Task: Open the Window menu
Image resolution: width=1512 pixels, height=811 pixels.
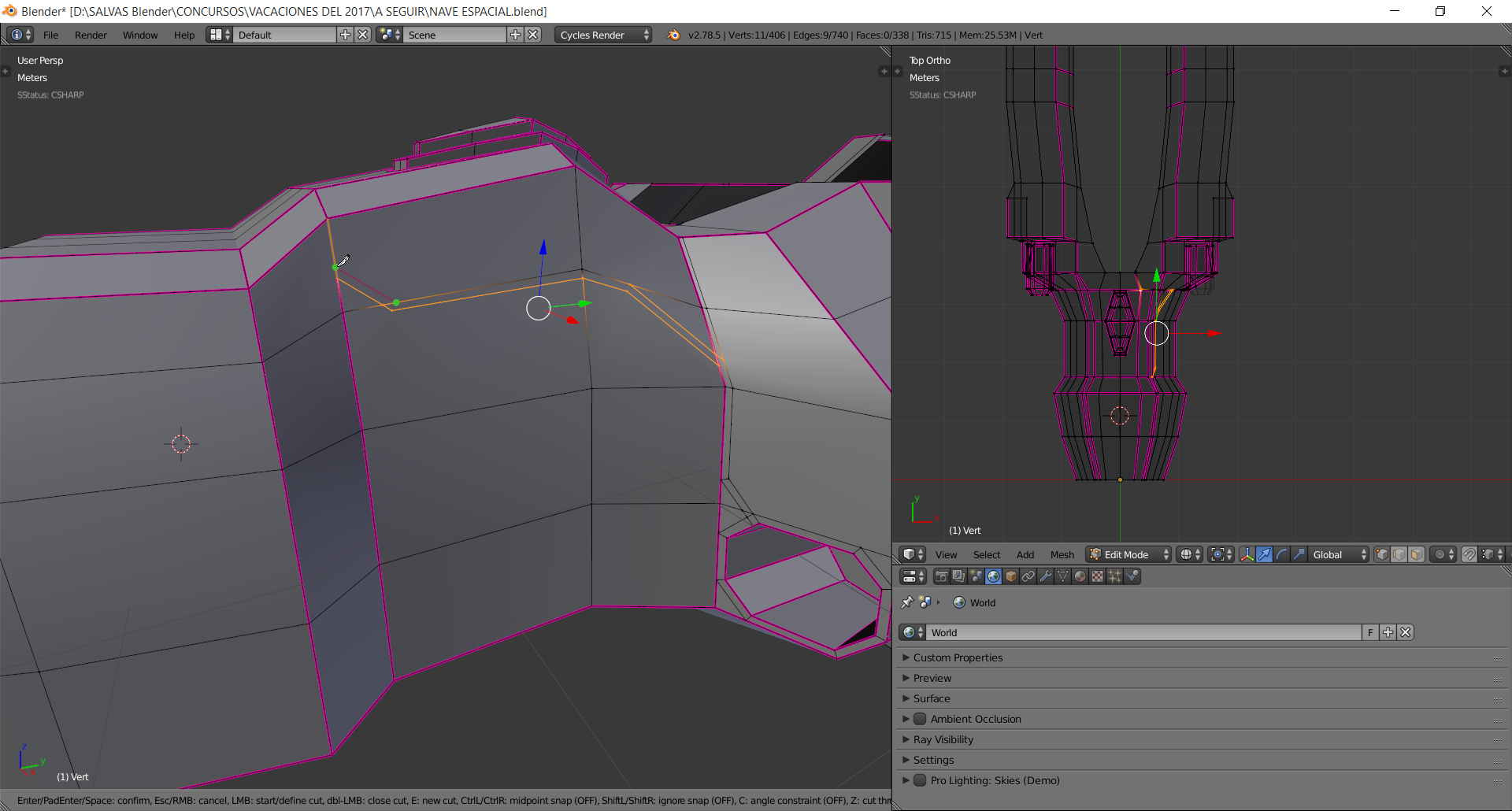Action: tap(140, 35)
